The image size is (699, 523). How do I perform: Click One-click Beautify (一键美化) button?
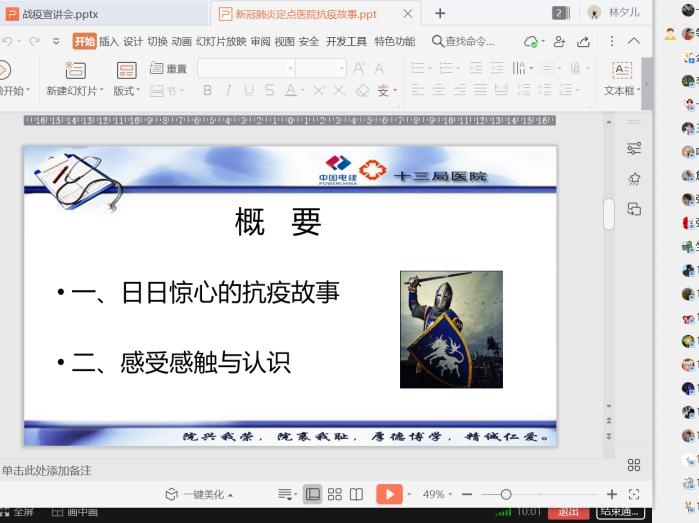click(x=200, y=494)
